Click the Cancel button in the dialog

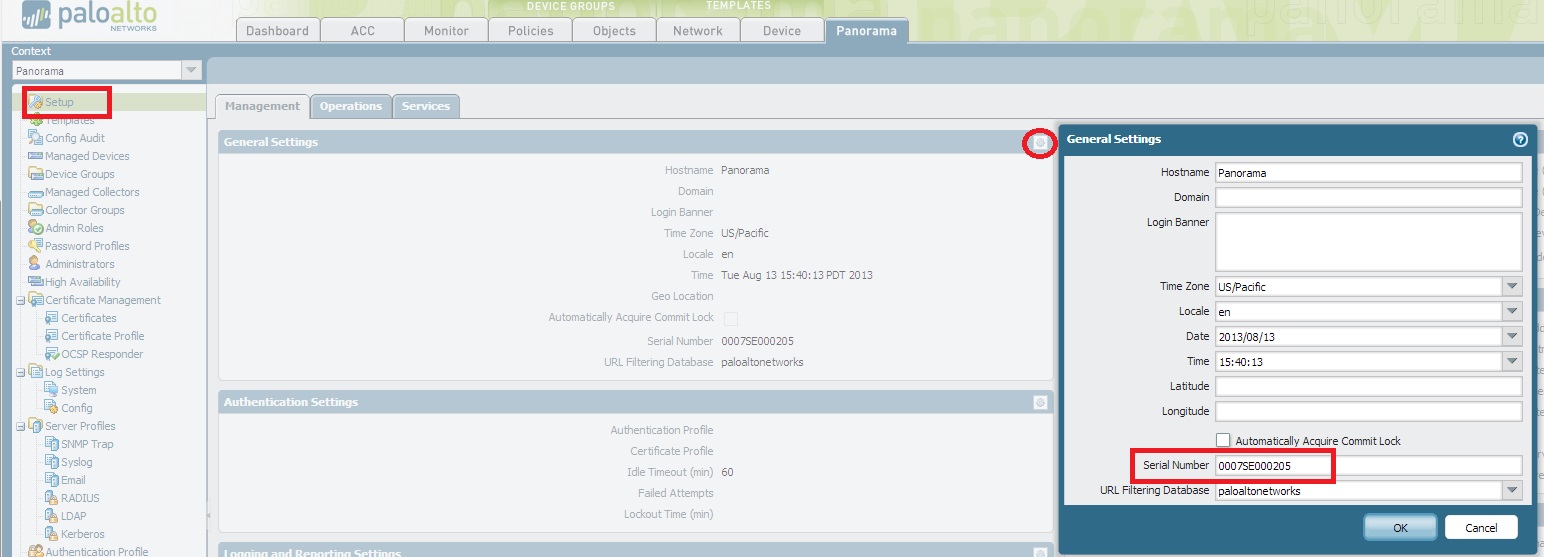pos(1481,527)
